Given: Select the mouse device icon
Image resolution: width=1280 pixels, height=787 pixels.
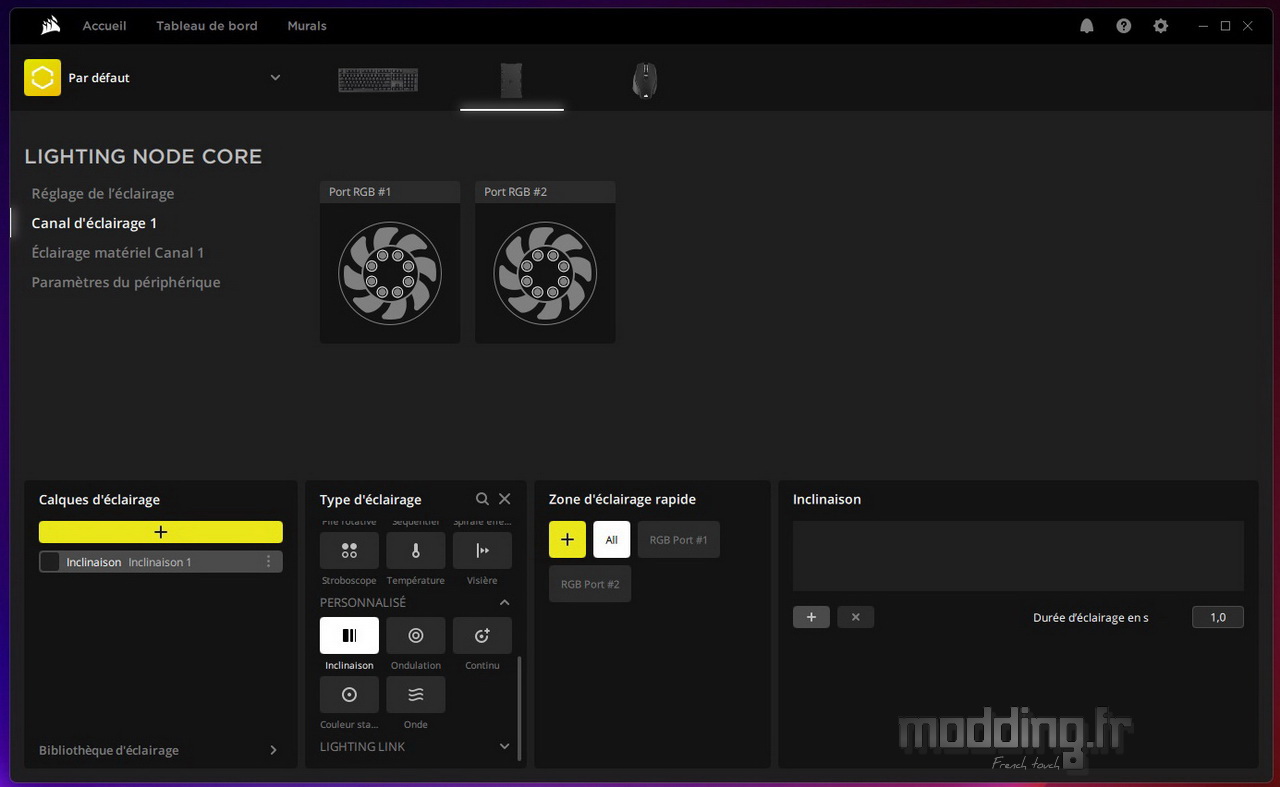Looking at the screenshot, I should [x=645, y=80].
